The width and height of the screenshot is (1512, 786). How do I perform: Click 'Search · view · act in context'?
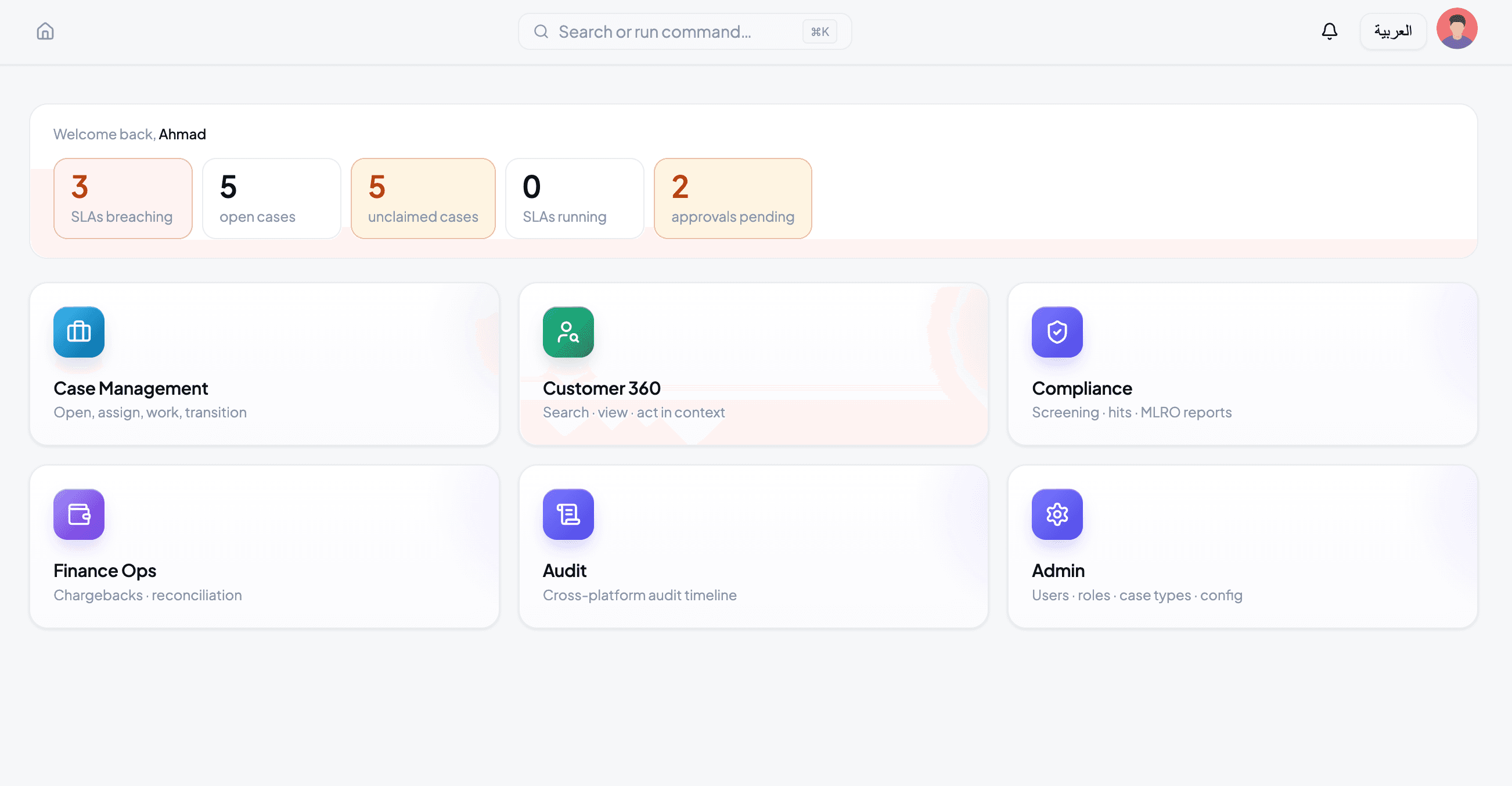(x=633, y=412)
